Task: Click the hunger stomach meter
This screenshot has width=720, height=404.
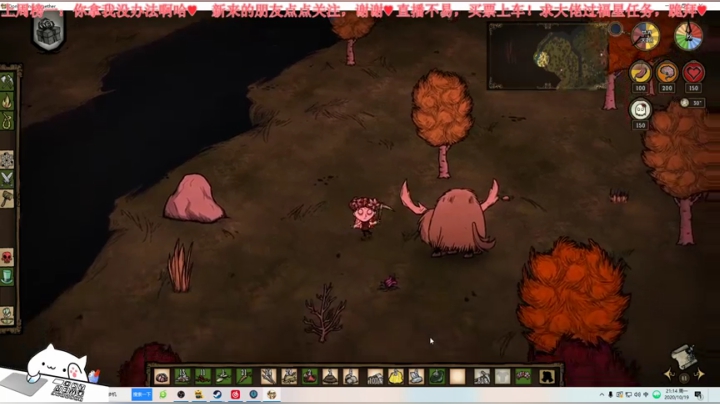Action: pos(640,73)
